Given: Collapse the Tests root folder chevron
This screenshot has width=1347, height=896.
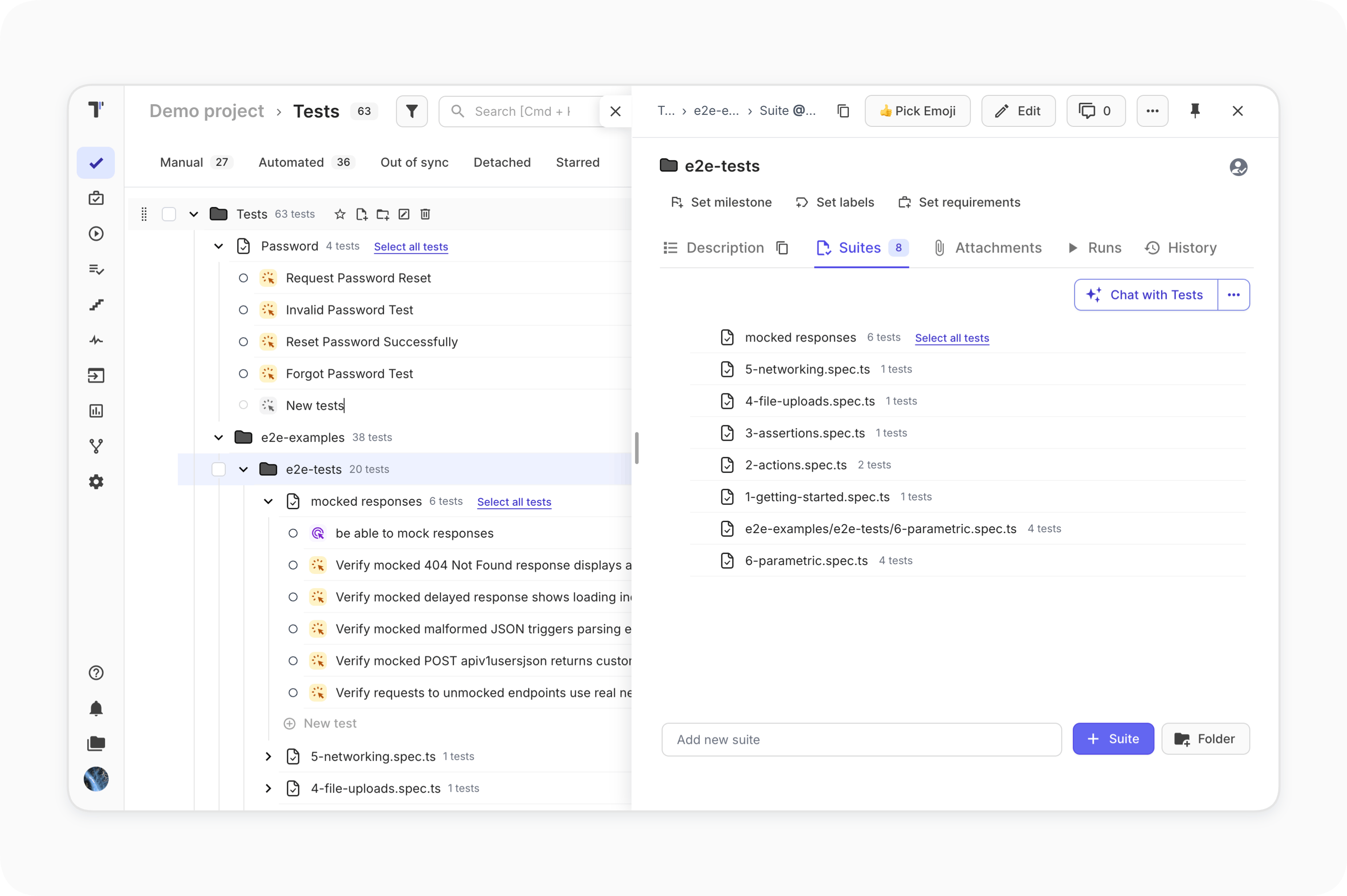Looking at the screenshot, I should tap(194, 214).
